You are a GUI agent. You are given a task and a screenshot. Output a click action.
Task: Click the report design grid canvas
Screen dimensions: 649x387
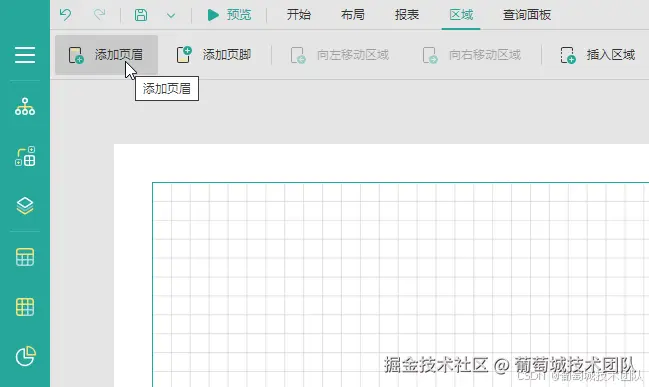tap(401, 285)
